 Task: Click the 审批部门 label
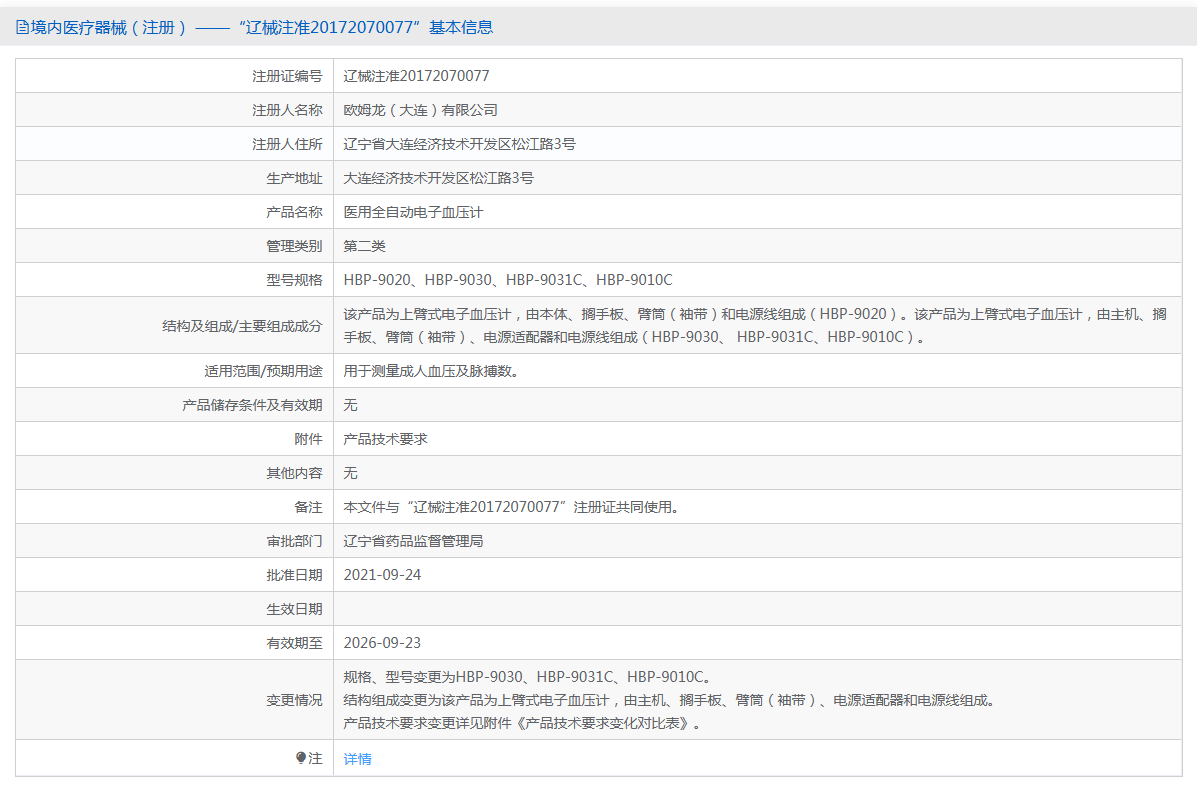click(294, 541)
